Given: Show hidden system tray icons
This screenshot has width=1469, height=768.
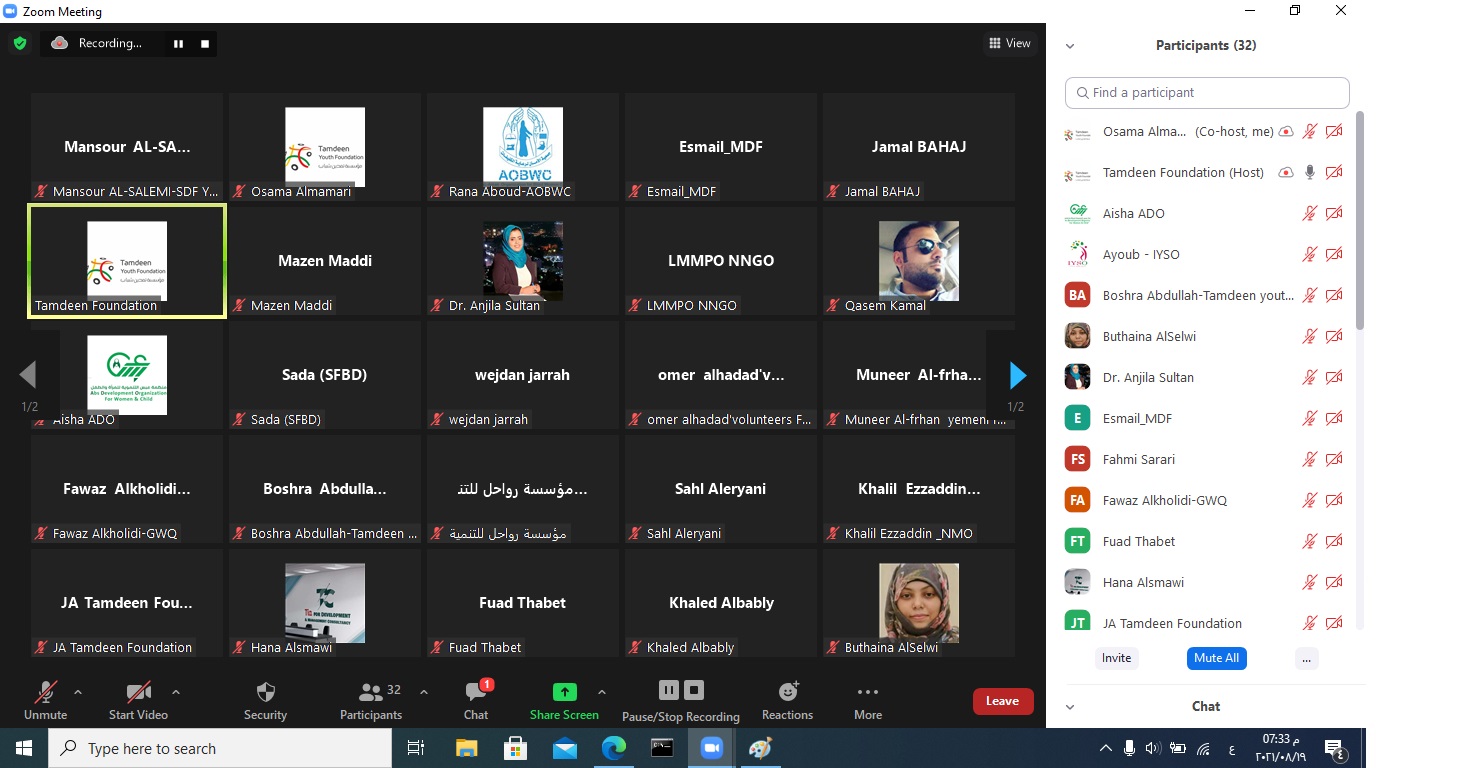Looking at the screenshot, I should click(1105, 748).
